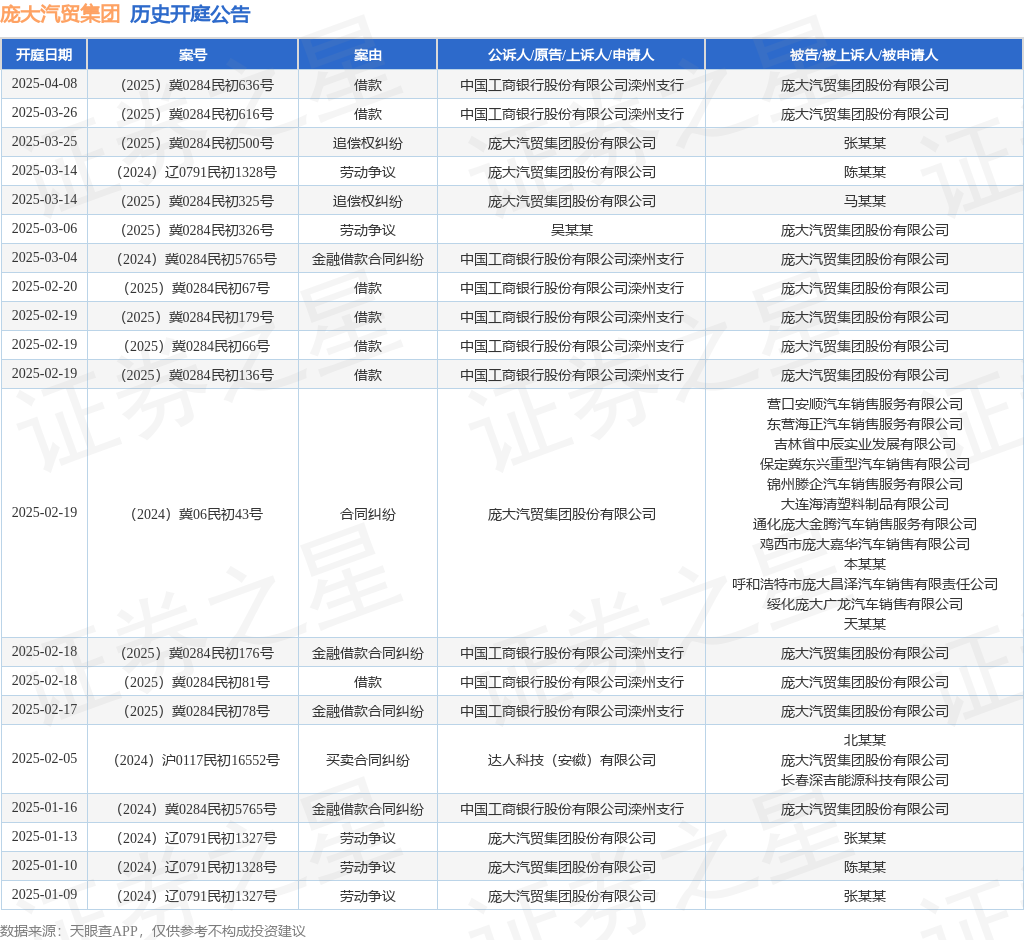Select date cell 2025-03-25
Screen dimensions: 1024x940
pyautogui.click(x=44, y=141)
